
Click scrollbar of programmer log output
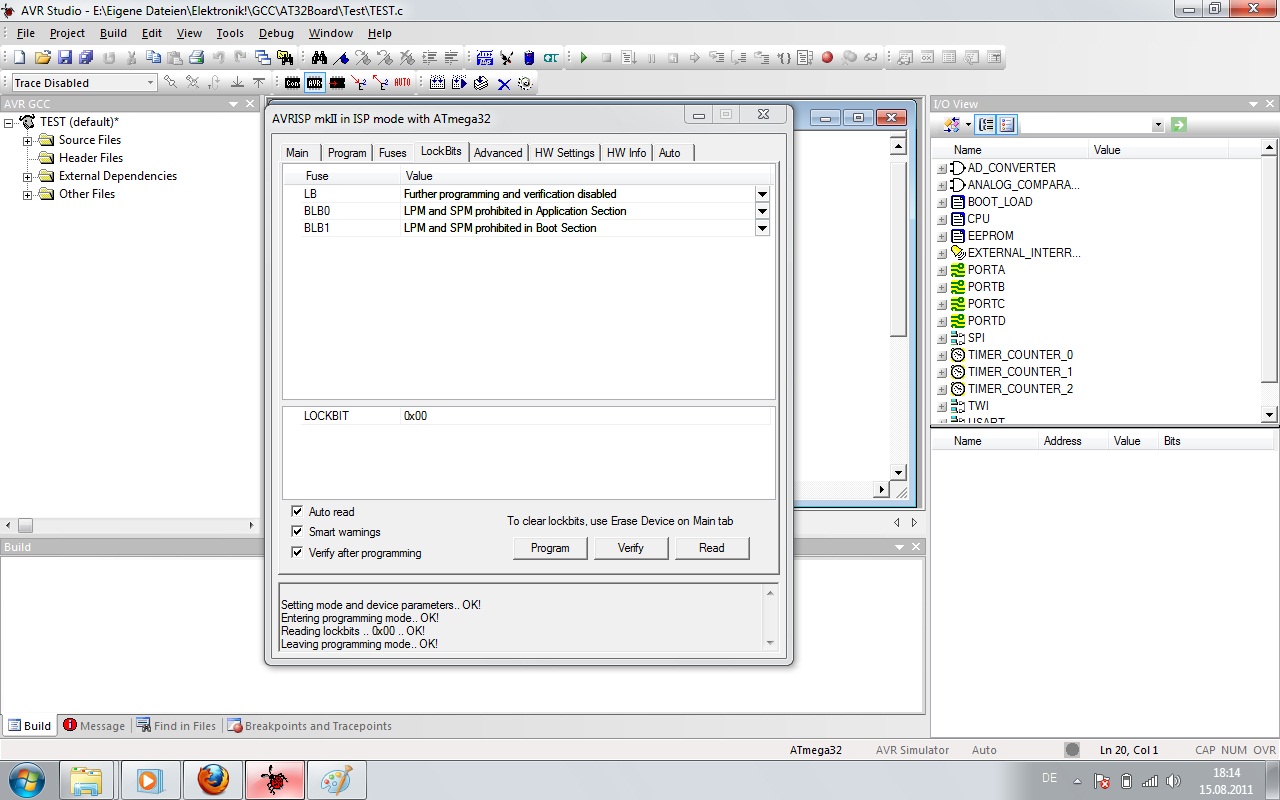(x=770, y=618)
